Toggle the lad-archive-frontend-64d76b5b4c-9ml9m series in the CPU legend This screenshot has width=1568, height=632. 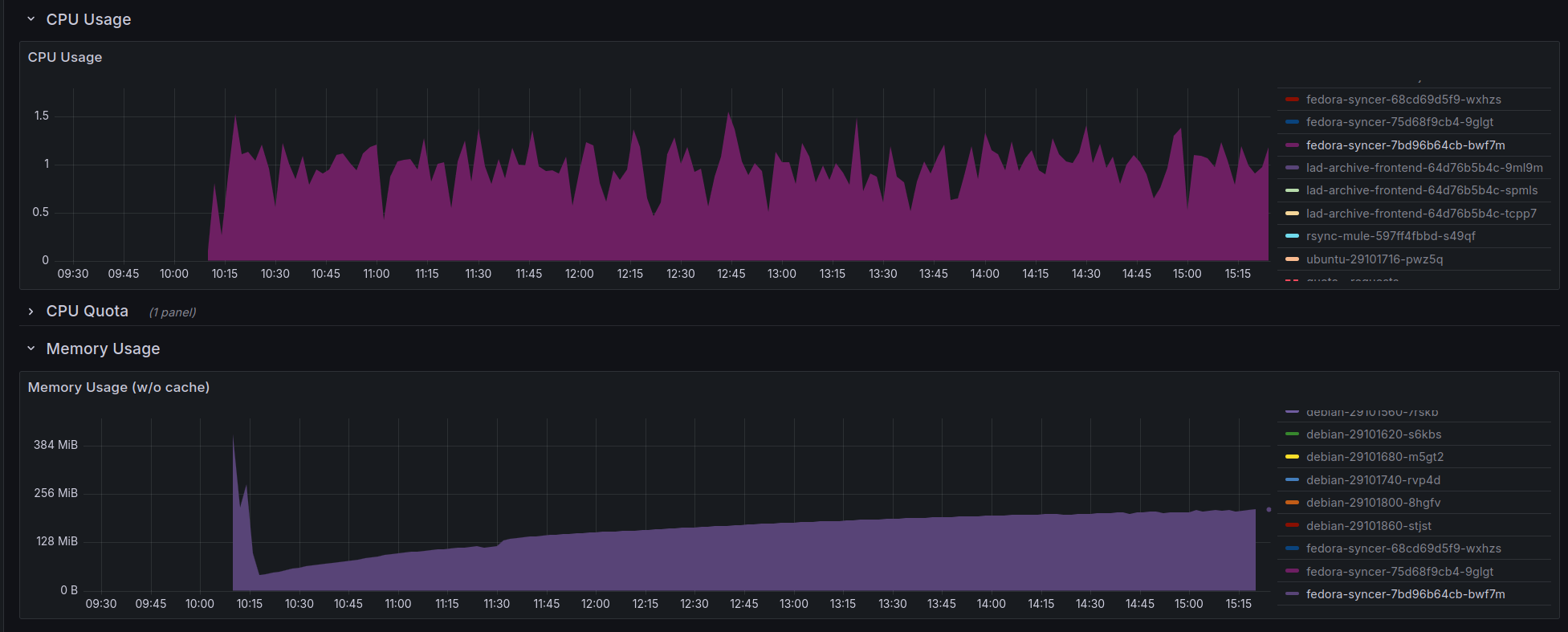[x=1424, y=168]
